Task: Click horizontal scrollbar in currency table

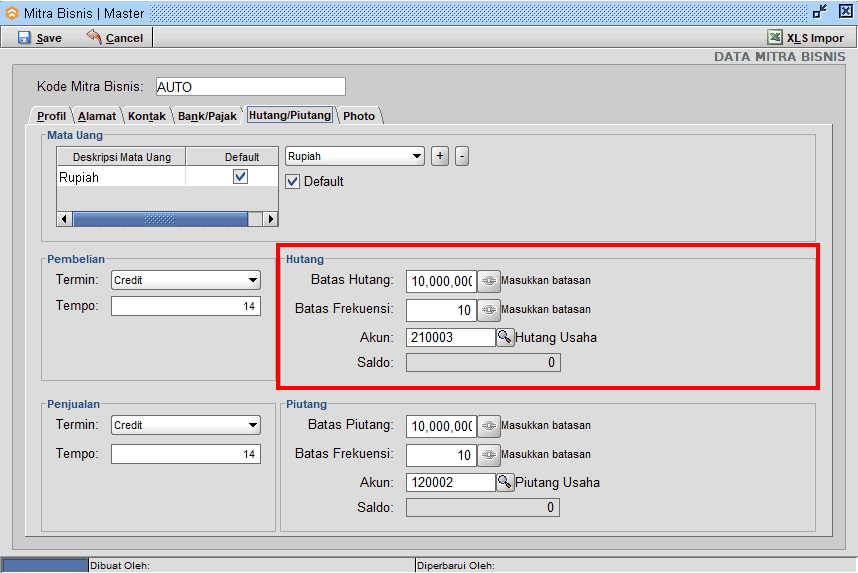Action: click(160, 218)
